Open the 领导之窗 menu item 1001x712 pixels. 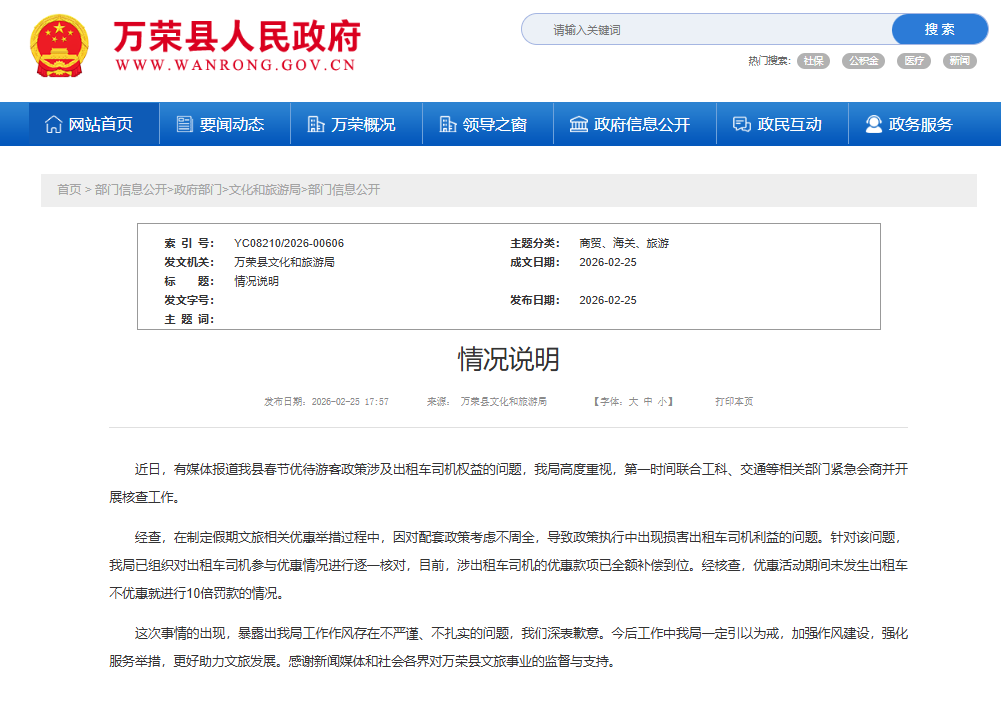pyautogui.click(x=488, y=124)
